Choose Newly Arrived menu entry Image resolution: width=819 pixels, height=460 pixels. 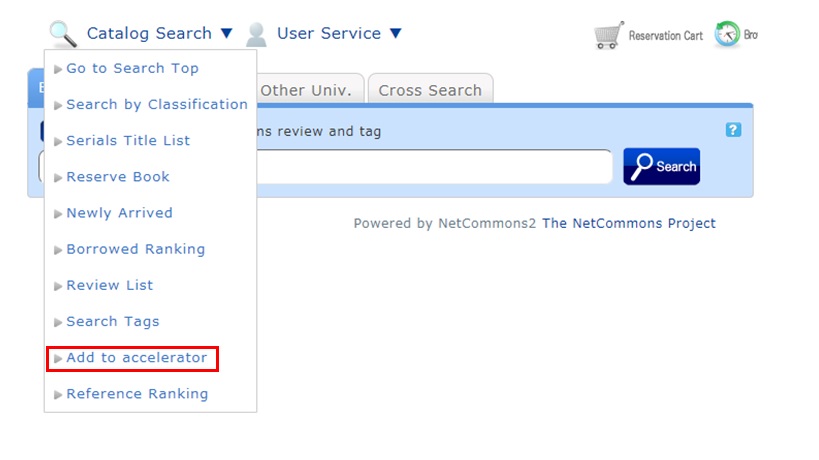[119, 213]
